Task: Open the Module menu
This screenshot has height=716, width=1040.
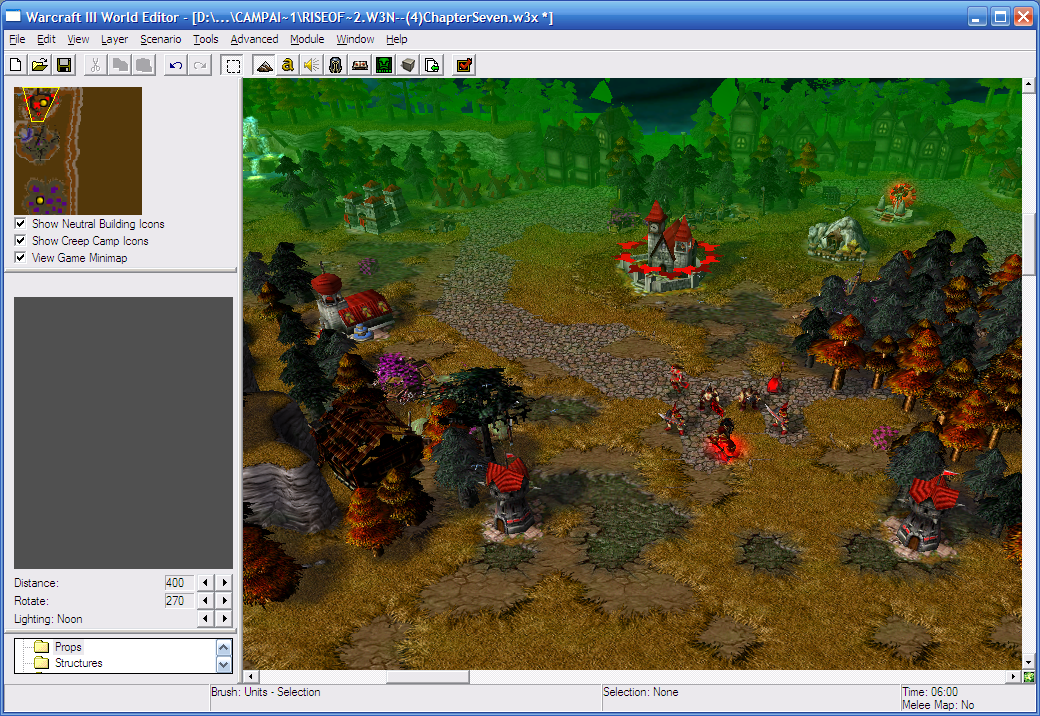Action: 307,39
